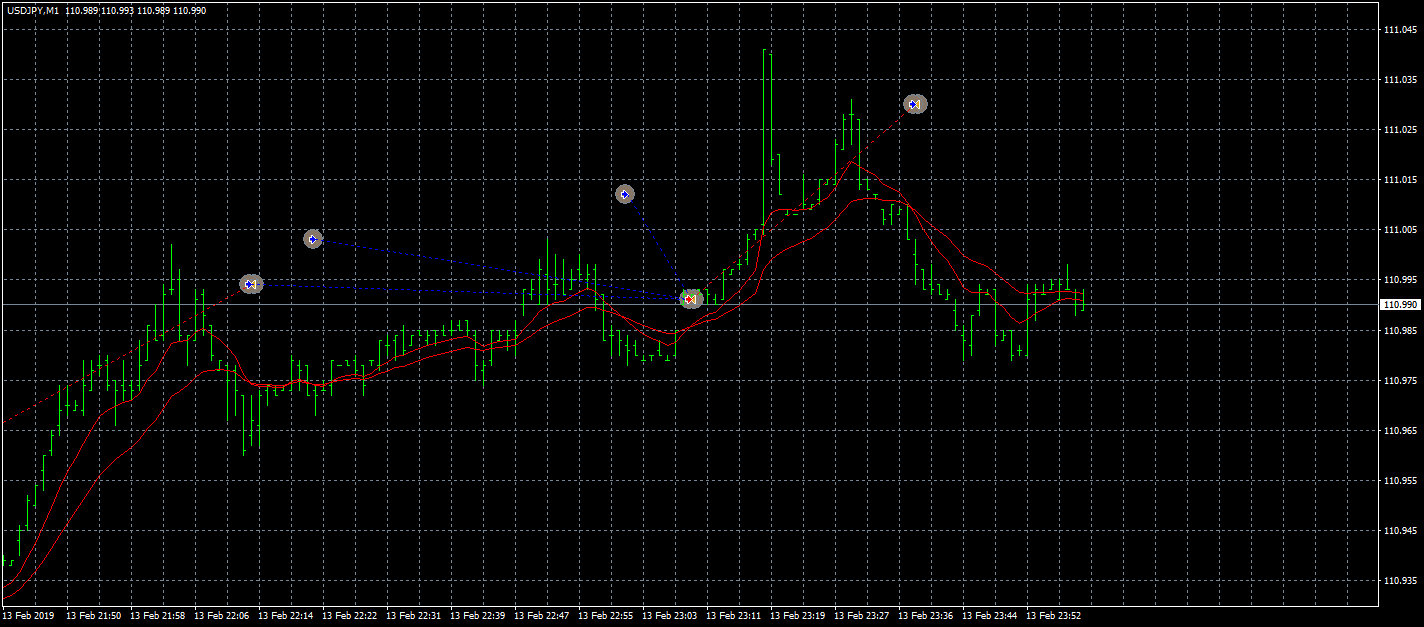
Task: Click the '13 Feb 23:03' time label
Action: click(x=669, y=616)
